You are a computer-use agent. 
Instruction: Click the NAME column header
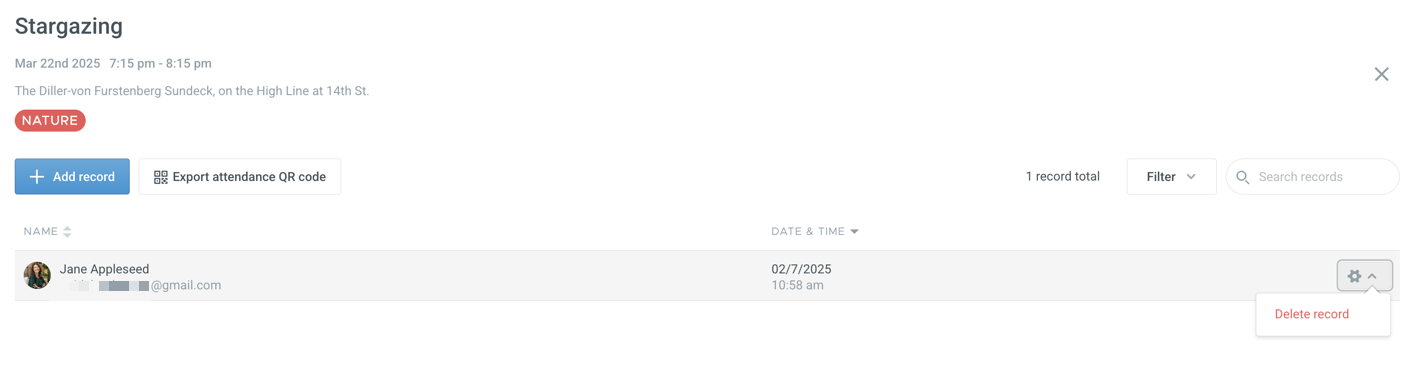41,232
